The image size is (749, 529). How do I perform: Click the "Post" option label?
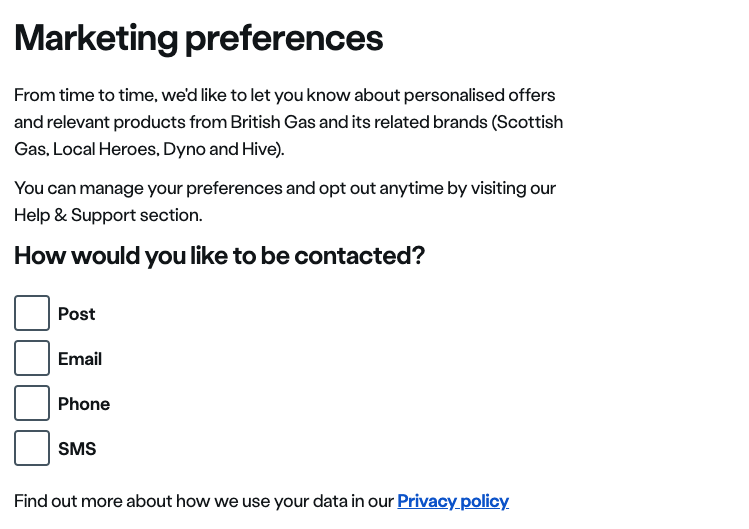[x=76, y=314]
